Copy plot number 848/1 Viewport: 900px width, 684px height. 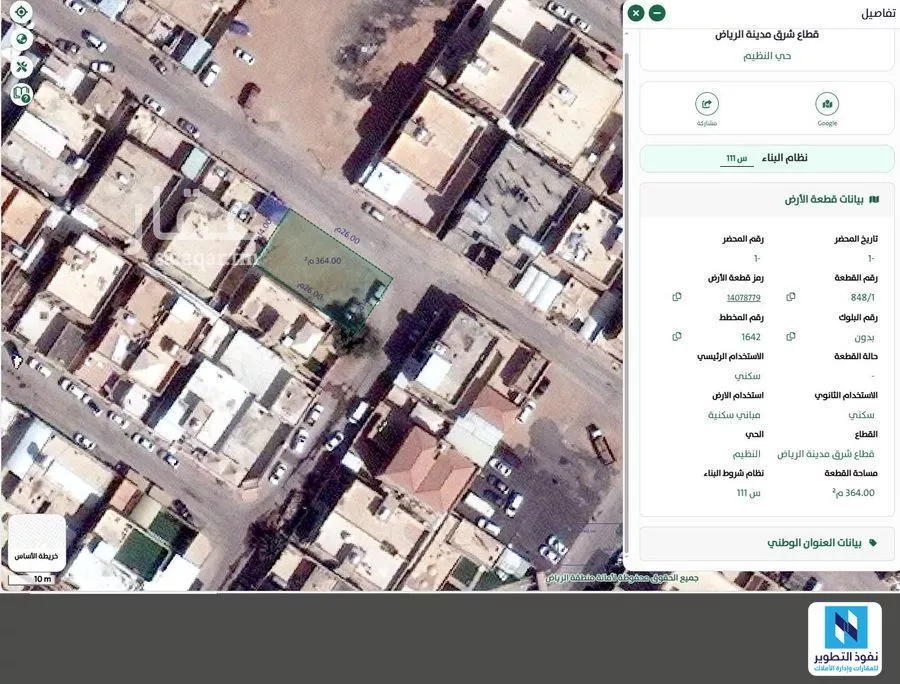[791, 296]
